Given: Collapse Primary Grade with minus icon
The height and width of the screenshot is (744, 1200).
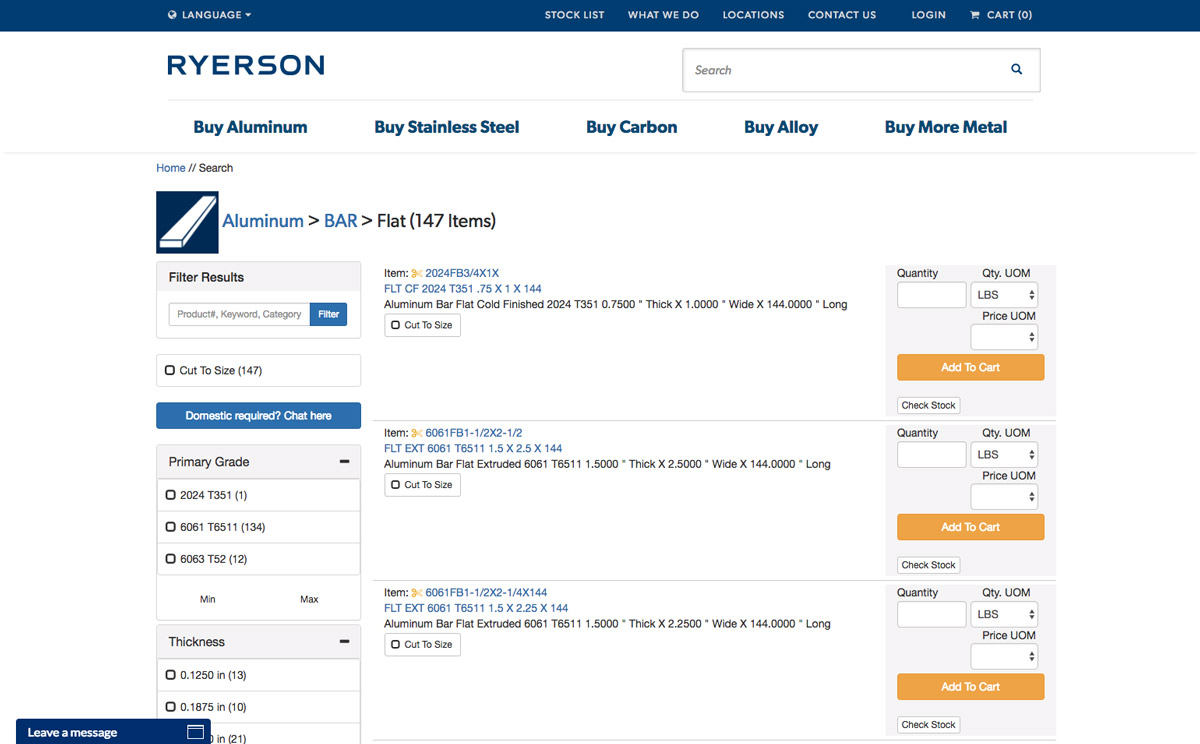Looking at the screenshot, I should click(x=344, y=462).
